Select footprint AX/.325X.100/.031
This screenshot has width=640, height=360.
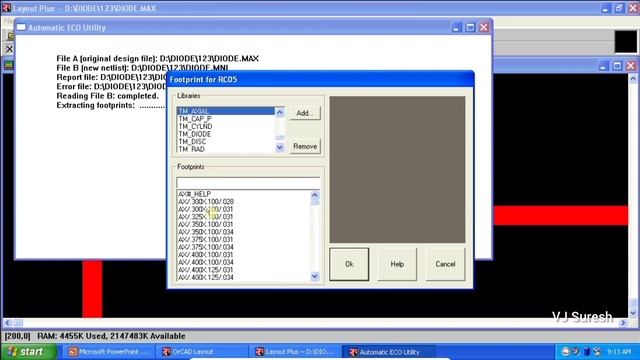coord(244,217)
